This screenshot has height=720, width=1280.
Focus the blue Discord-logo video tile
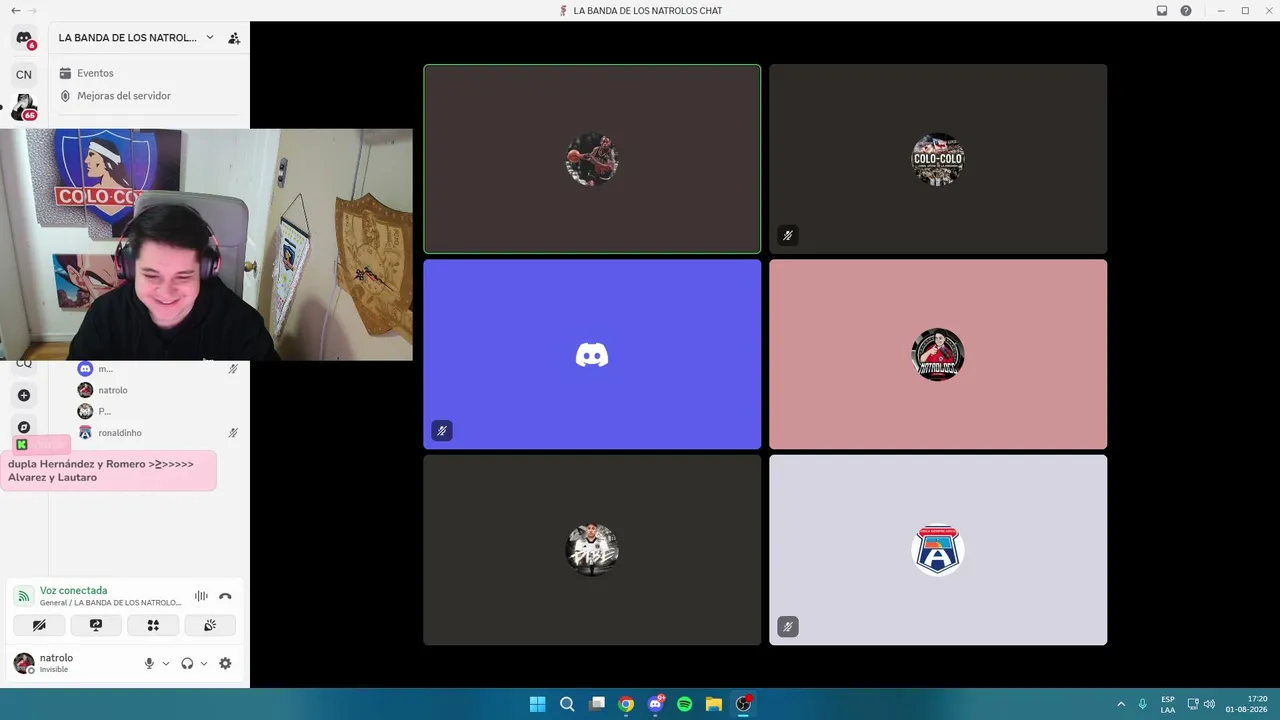point(592,354)
